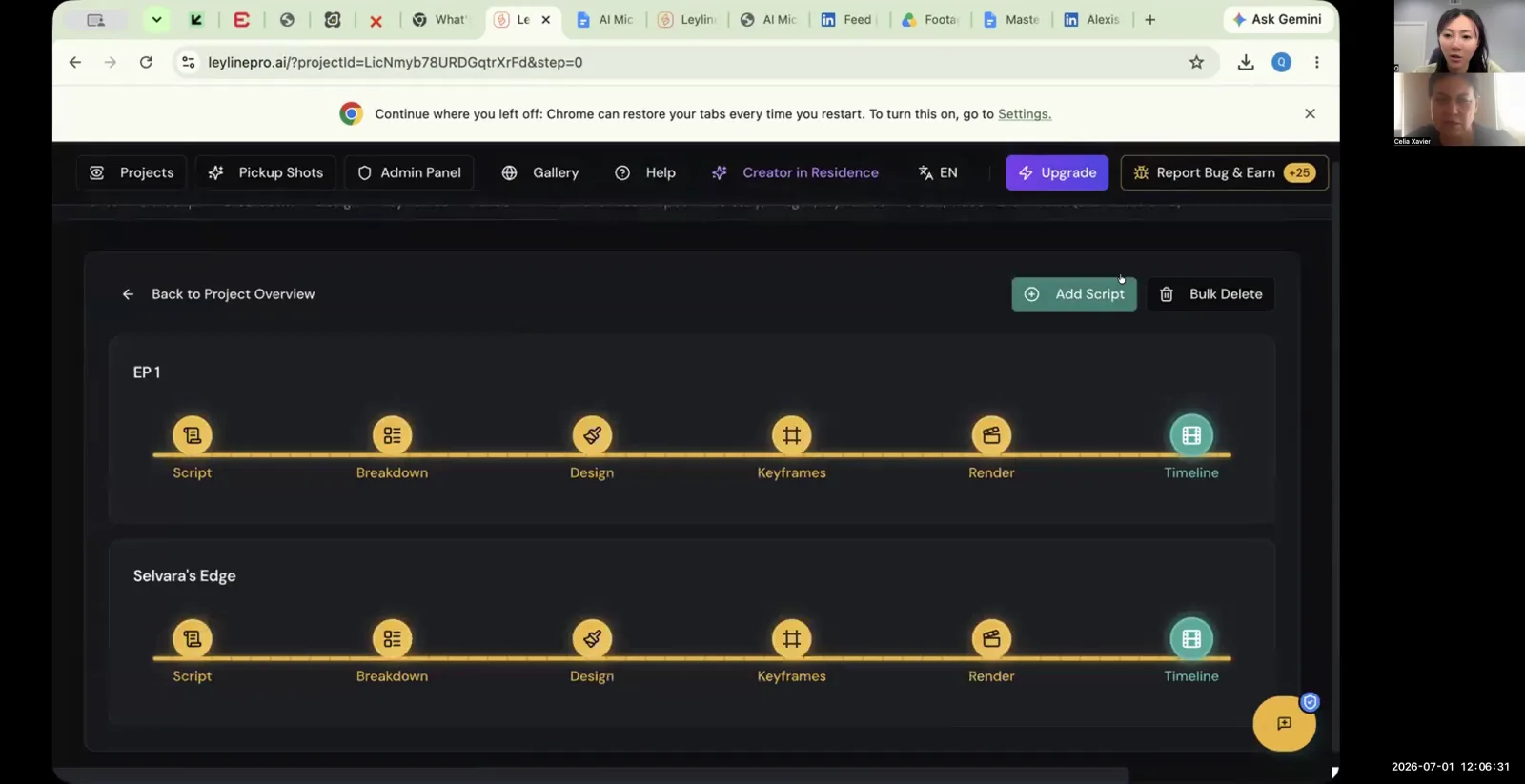
Task: Open Selvara's Edge Keyframes step icon
Action: pos(791,638)
